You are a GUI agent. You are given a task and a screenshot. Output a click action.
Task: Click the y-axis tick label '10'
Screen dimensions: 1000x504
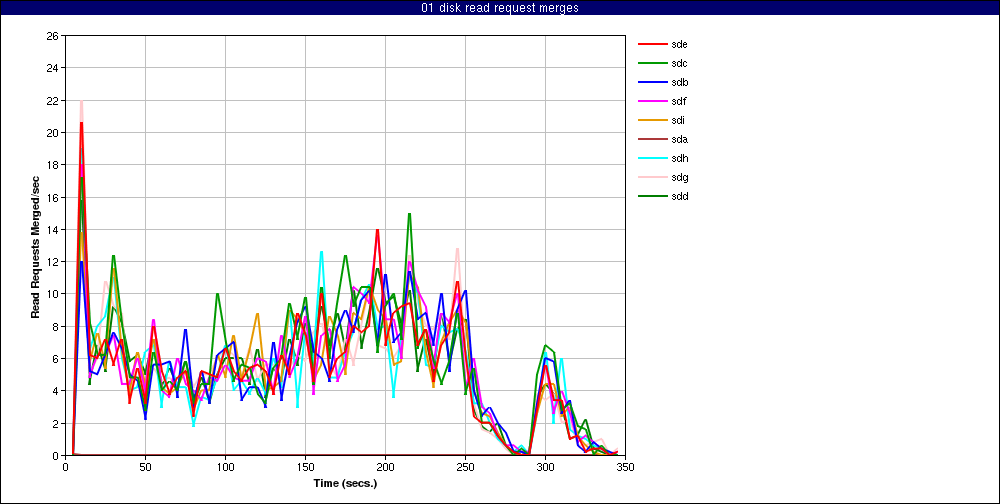click(x=53, y=294)
